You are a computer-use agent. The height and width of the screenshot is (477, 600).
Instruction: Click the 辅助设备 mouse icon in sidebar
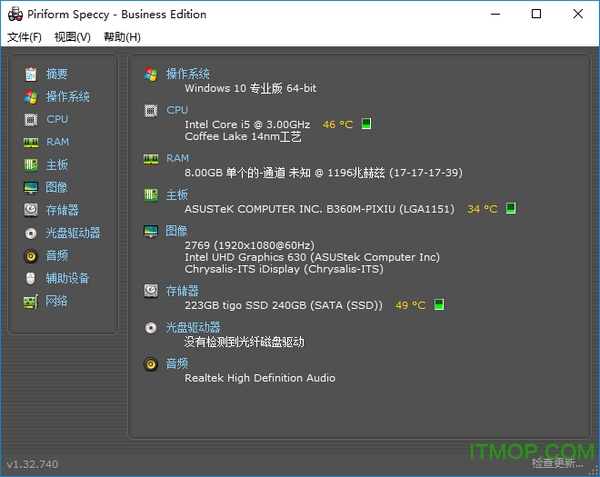tap(31, 278)
